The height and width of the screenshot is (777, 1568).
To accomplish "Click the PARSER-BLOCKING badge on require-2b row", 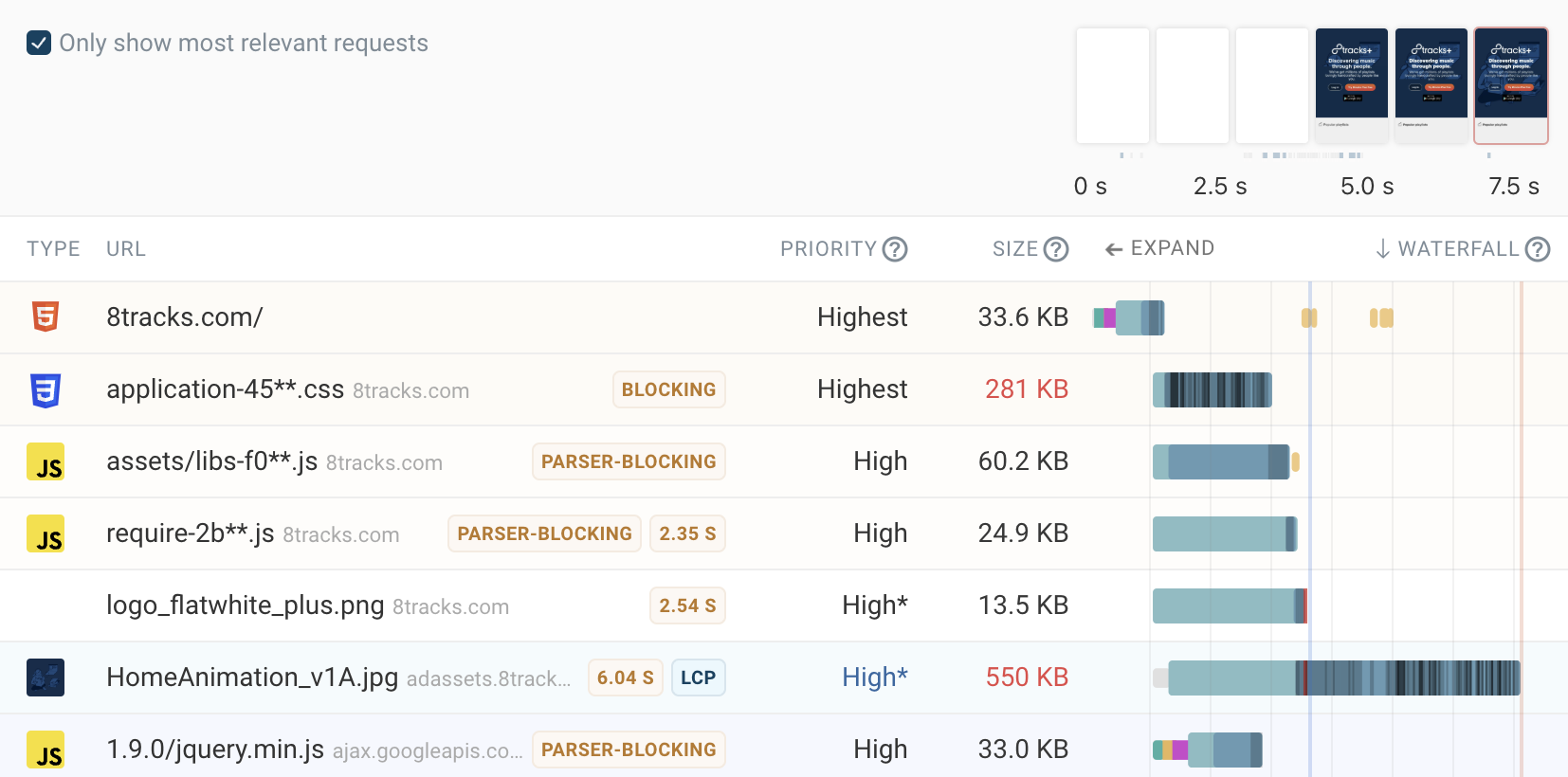I will coord(544,533).
